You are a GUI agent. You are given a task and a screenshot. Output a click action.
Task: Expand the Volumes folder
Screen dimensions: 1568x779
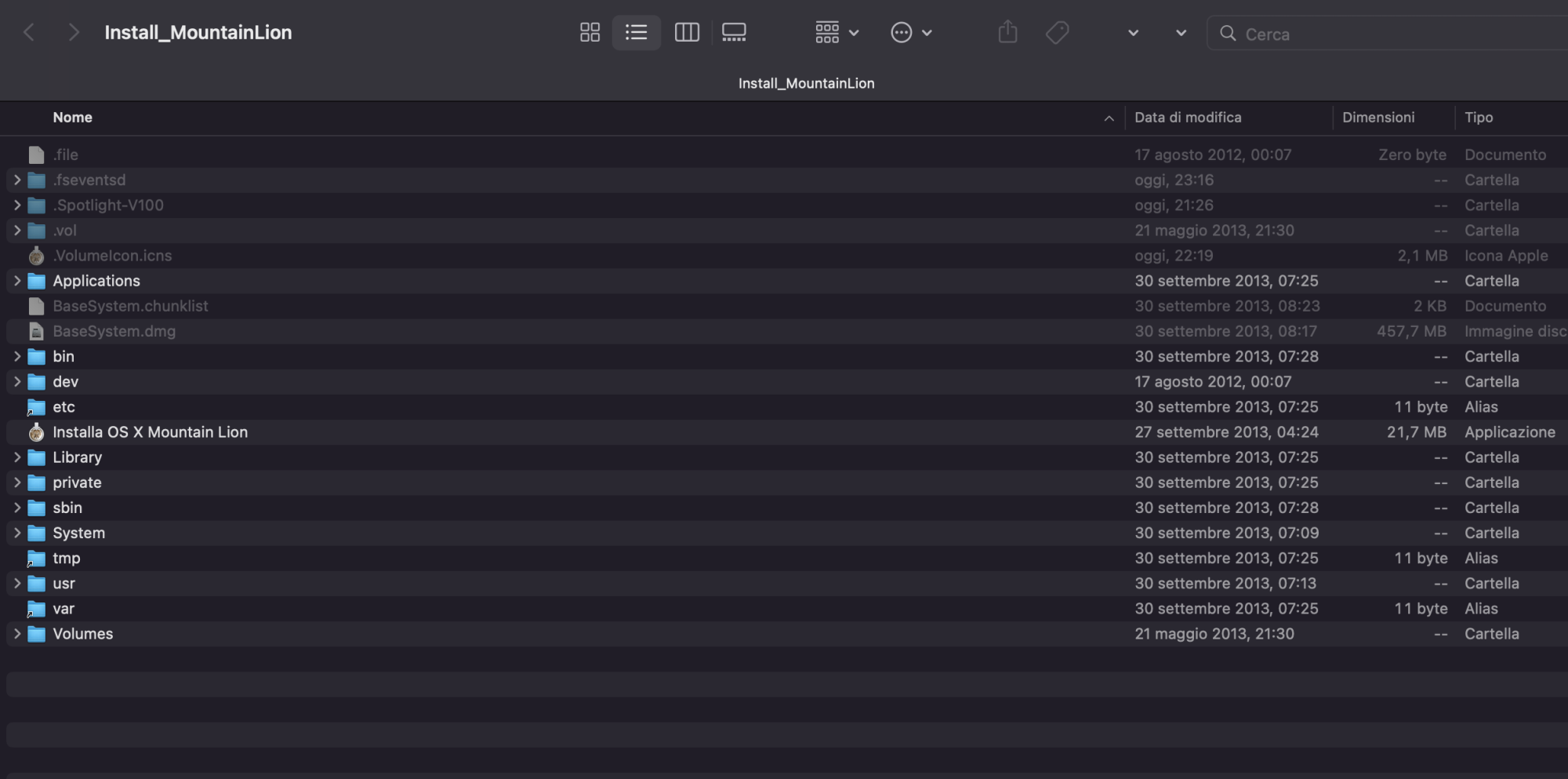pyautogui.click(x=17, y=634)
